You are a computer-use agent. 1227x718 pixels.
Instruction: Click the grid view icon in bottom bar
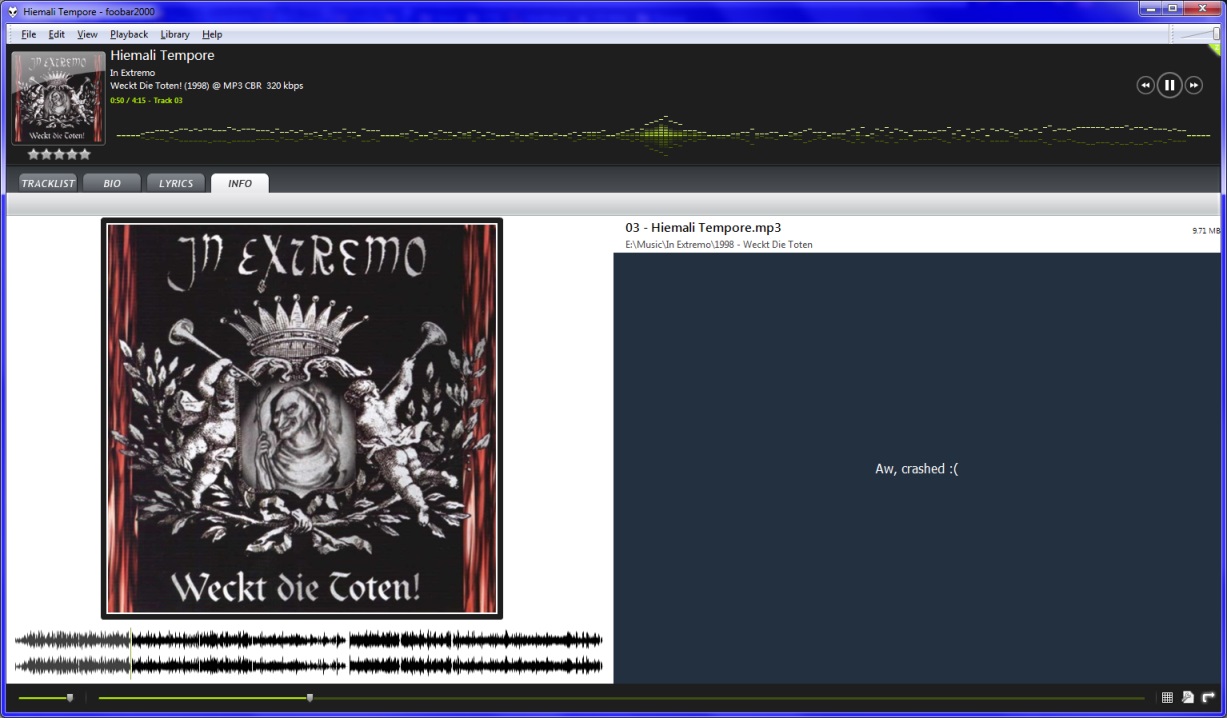tap(1167, 698)
